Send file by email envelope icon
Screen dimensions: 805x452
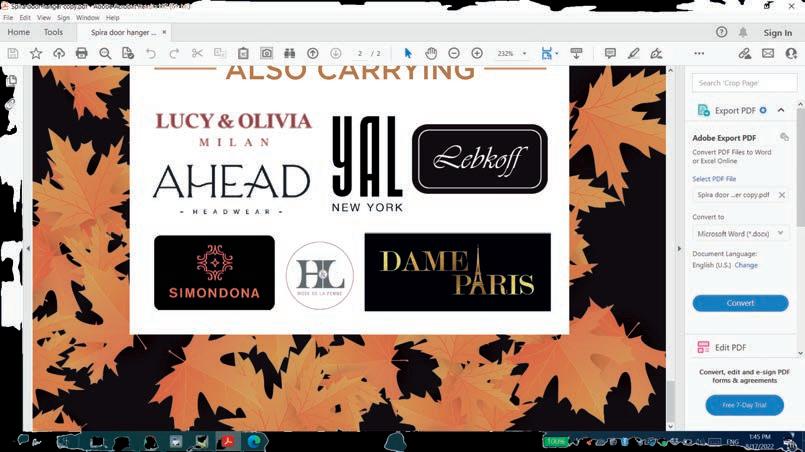768,53
